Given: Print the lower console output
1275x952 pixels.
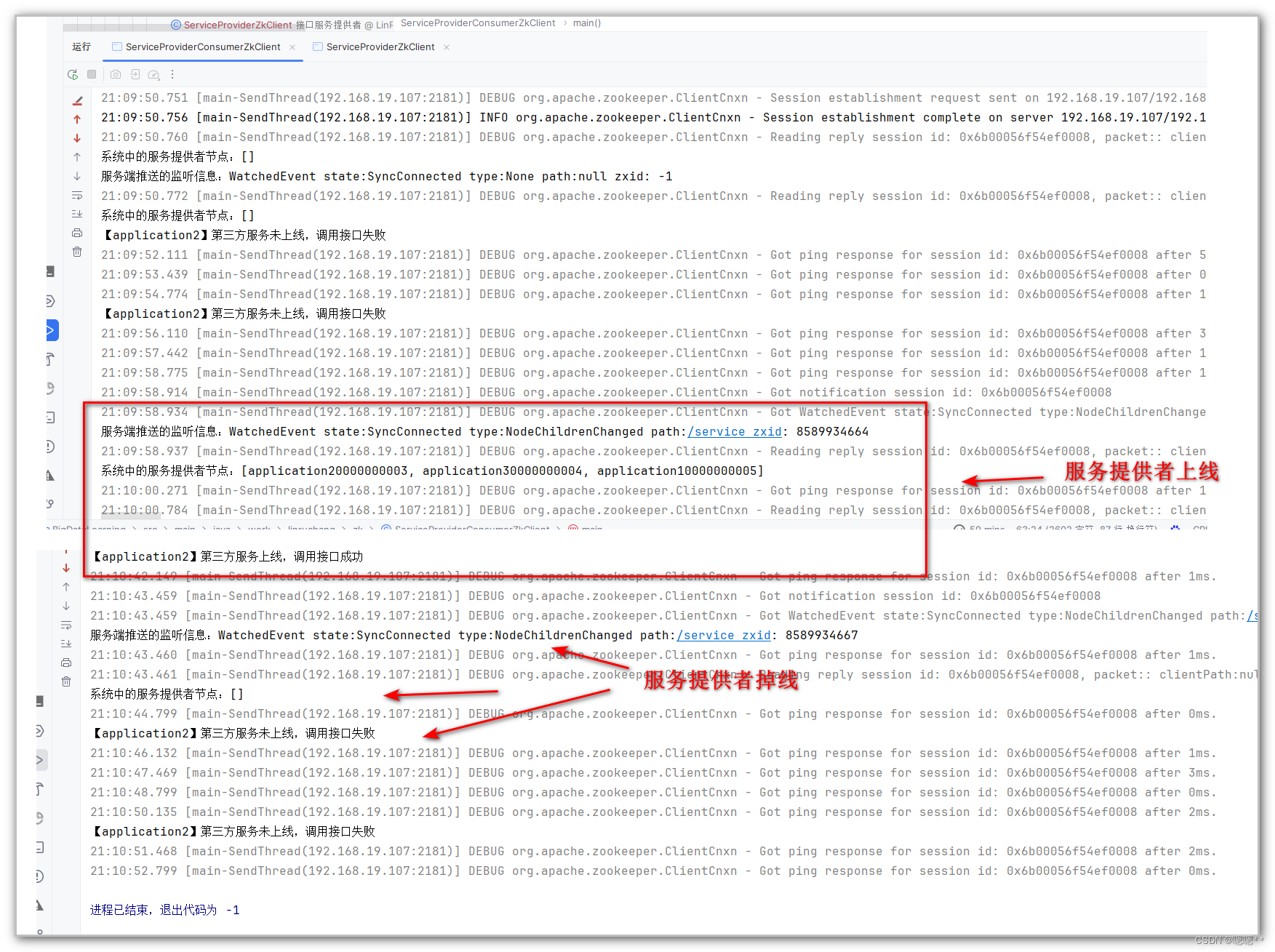Looking at the screenshot, I should (66, 663).
